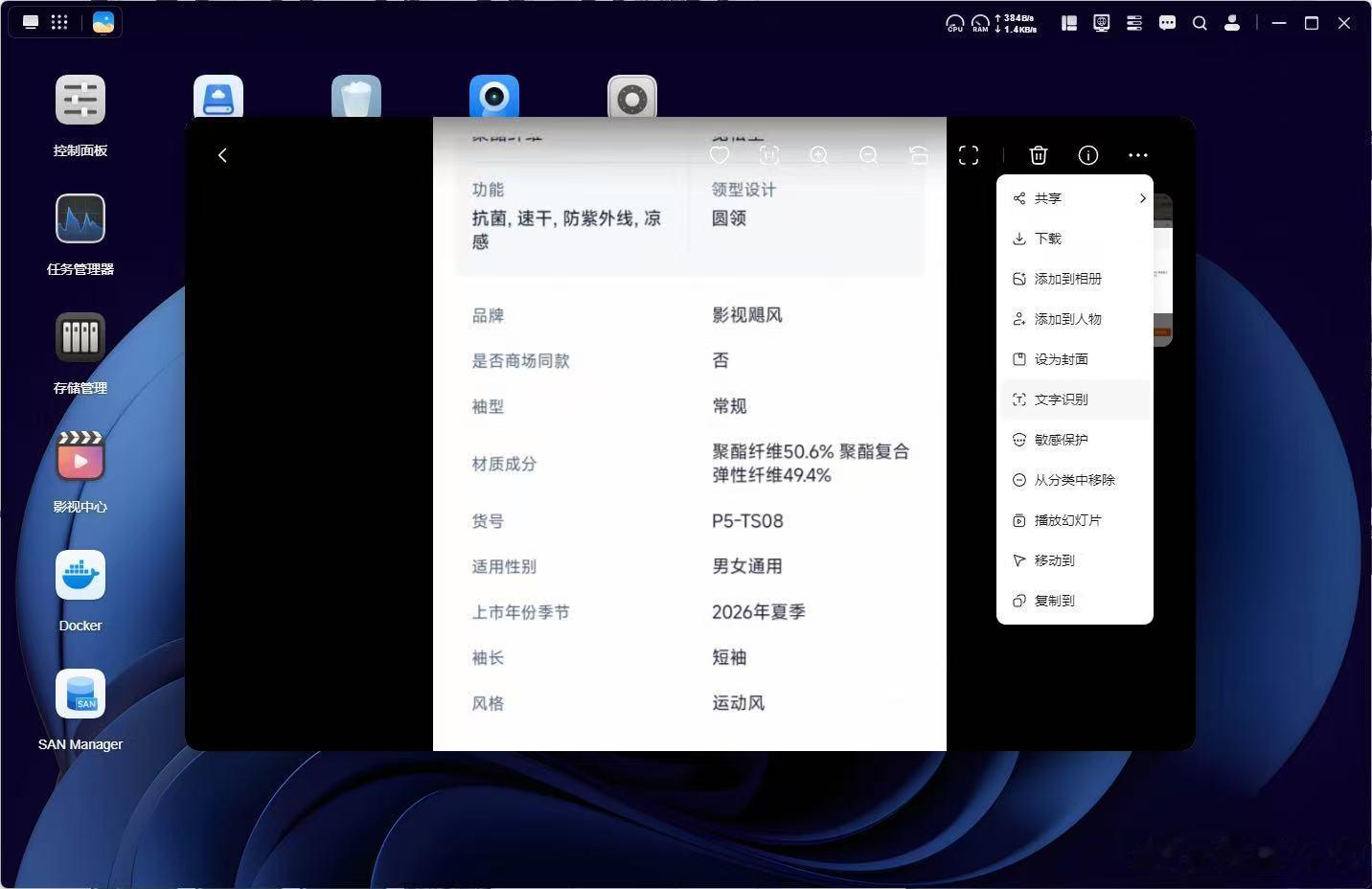Click the original-size (1:1) view icon
This screenshot has height=889, width=1372.
(x=769, y=155)
